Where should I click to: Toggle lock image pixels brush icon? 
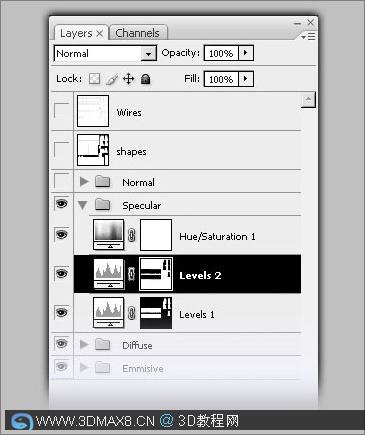click(x=112, y=79)
